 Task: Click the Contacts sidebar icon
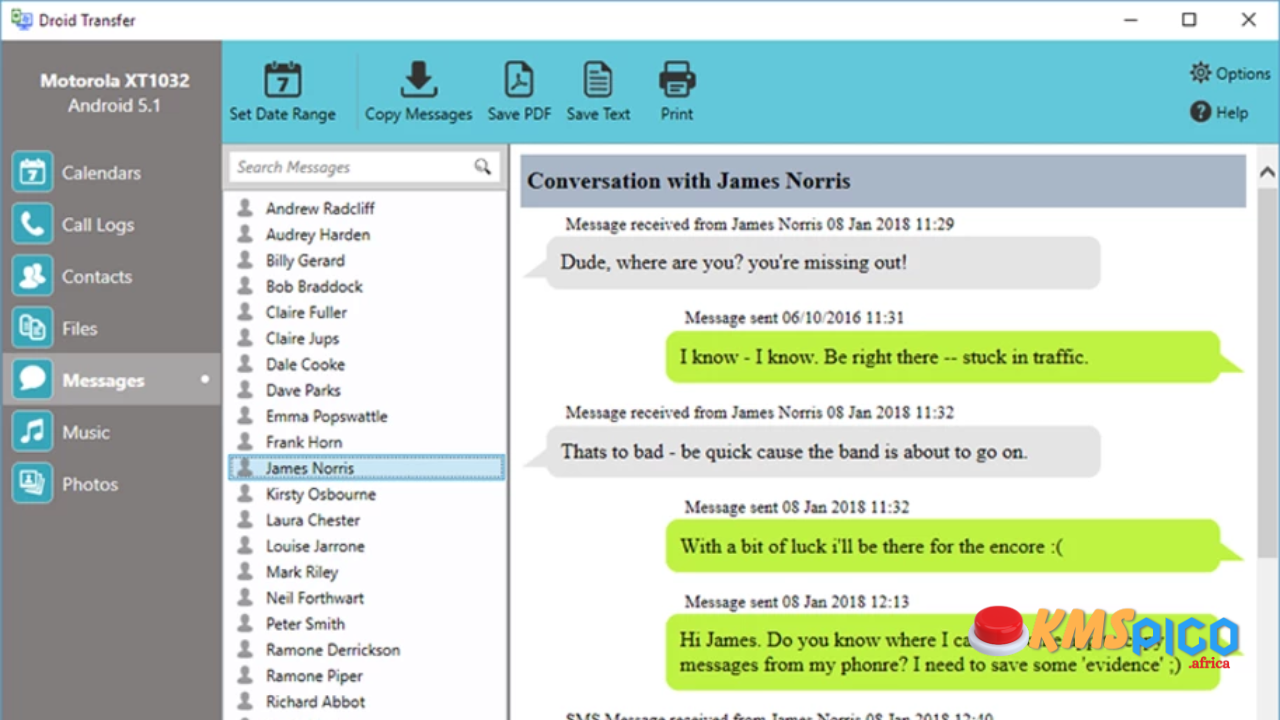click(x=32, y=276)
